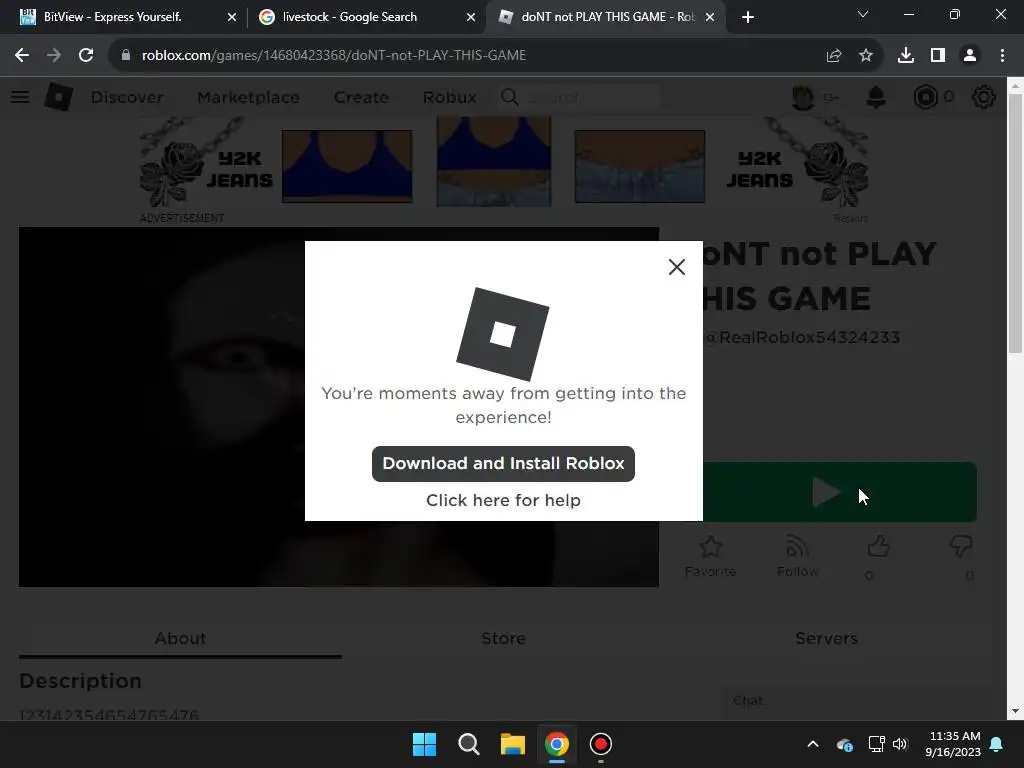This screenshot has height=768, width=1024.
Task: Click the Roblox search field
Action: [x=580, y=97]
